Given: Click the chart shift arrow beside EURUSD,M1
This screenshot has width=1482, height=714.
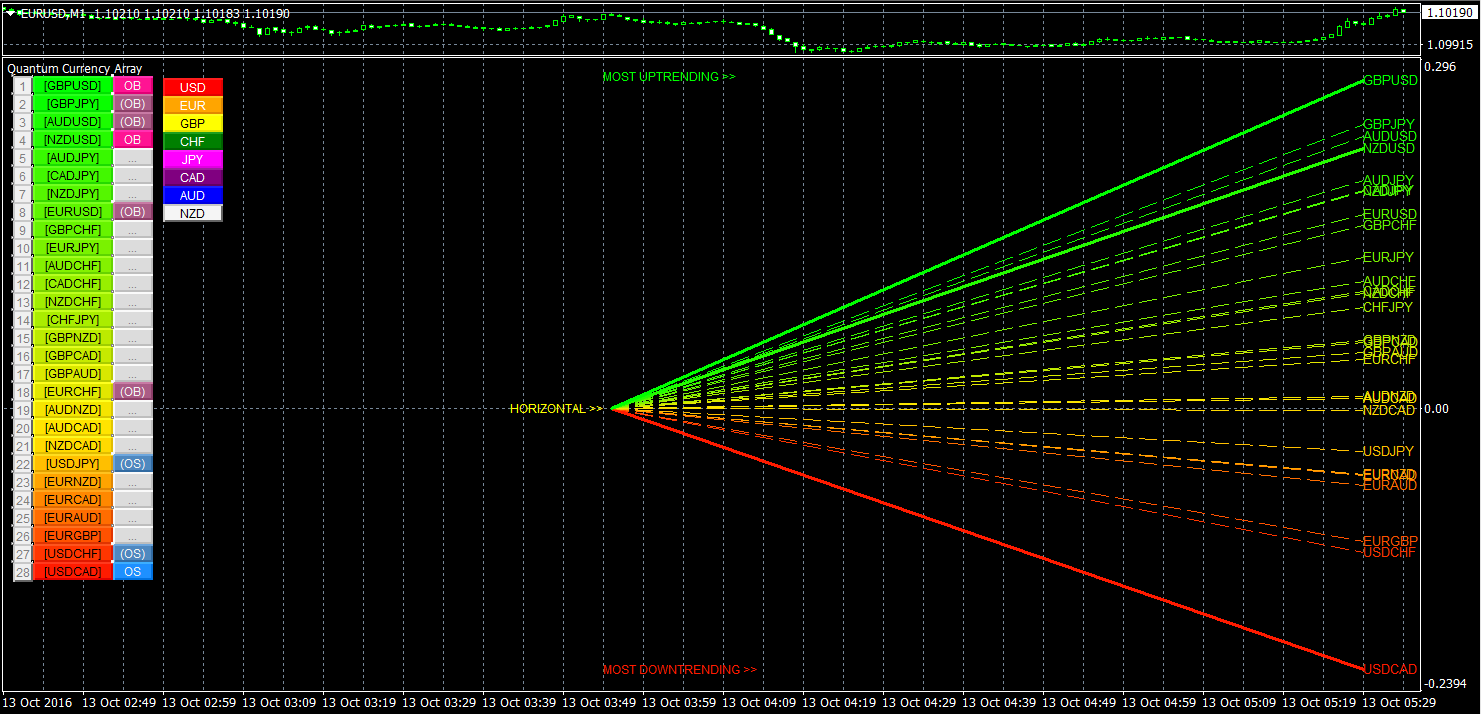Looking at the screenshot, I should click(11, 13).
